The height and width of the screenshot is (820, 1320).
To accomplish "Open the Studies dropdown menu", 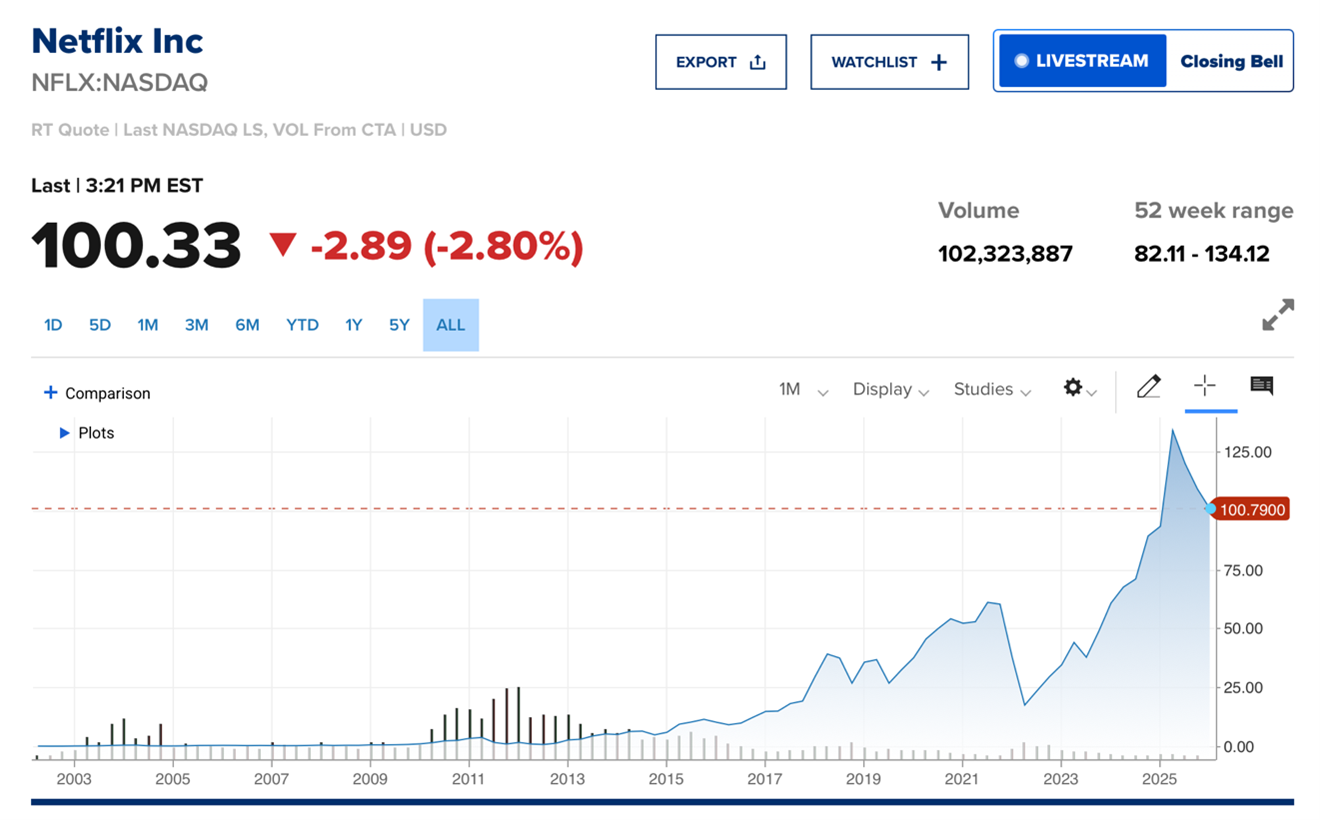I will point(992,390).
